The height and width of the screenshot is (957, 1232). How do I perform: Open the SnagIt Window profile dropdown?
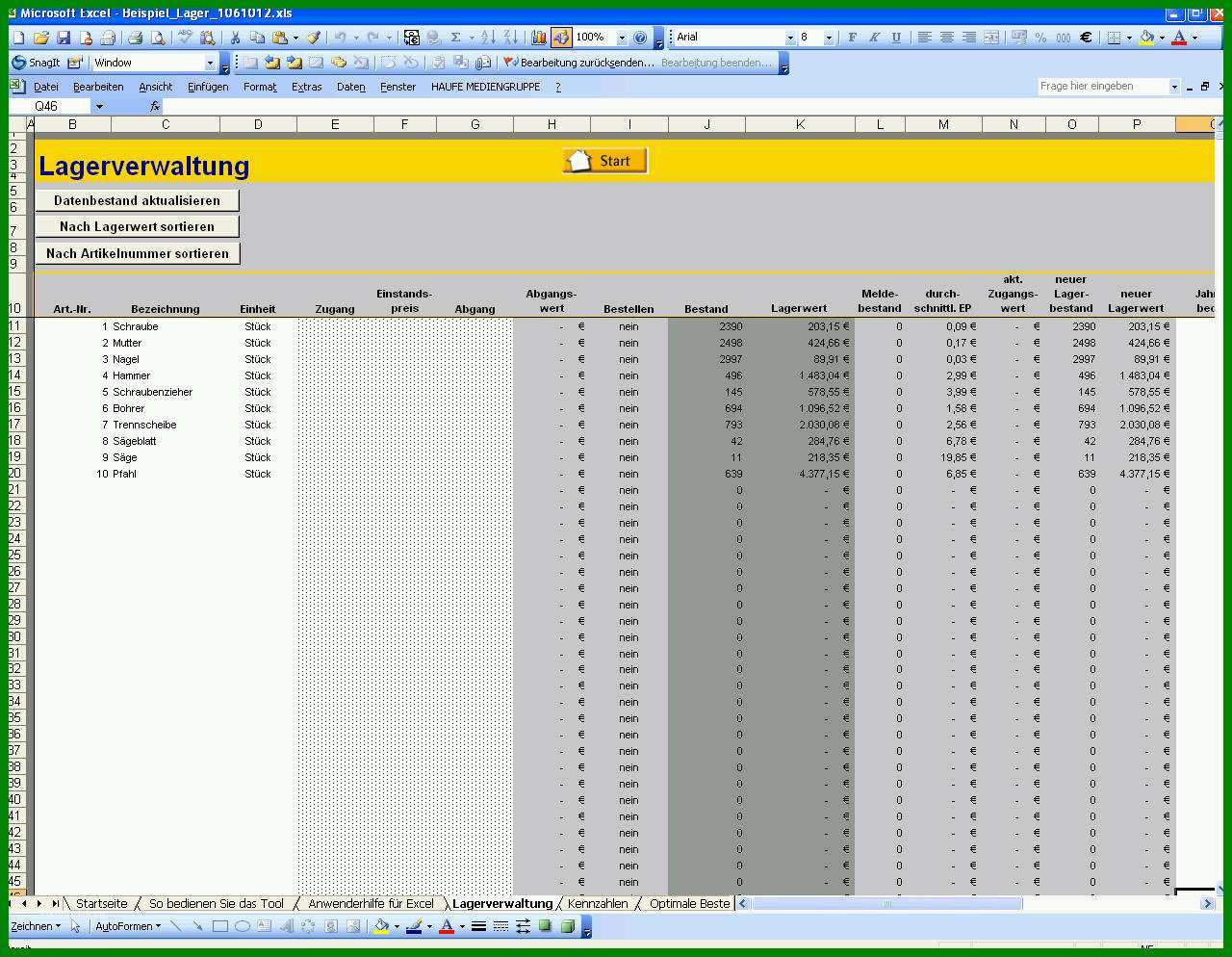point(210,63)
